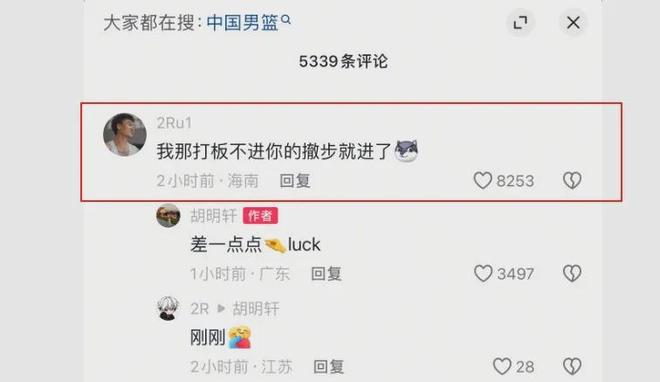The height and width of the screenshot is (382, 660).
Task: Dislike 2R's reply using the broken heart
Action: tap(572, 366)
